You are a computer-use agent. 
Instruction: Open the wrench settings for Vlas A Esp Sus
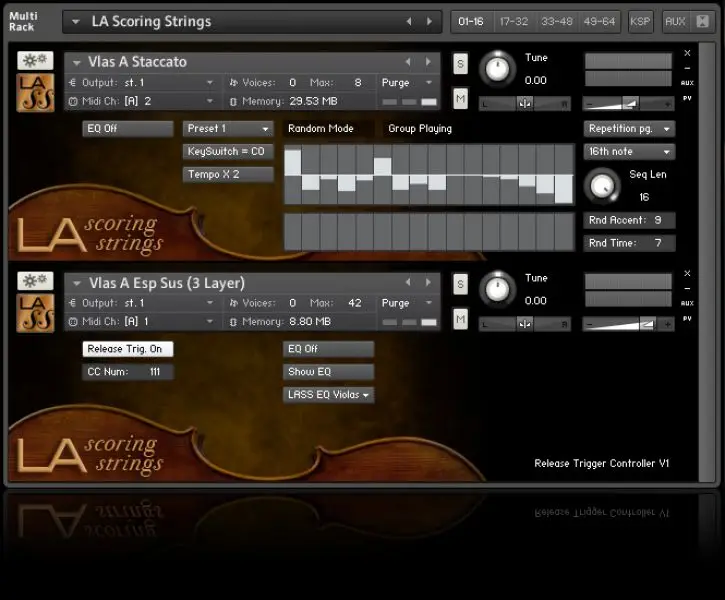[35, 281]
